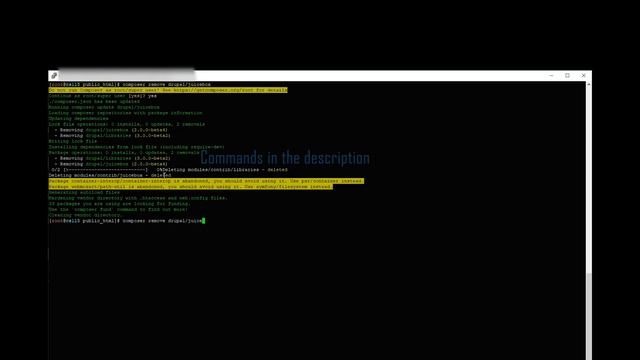640x360 pixels.
Task: Click the terminal vertical scrollbar thumb
Action: pyautogui.click(x=589, y=316)
